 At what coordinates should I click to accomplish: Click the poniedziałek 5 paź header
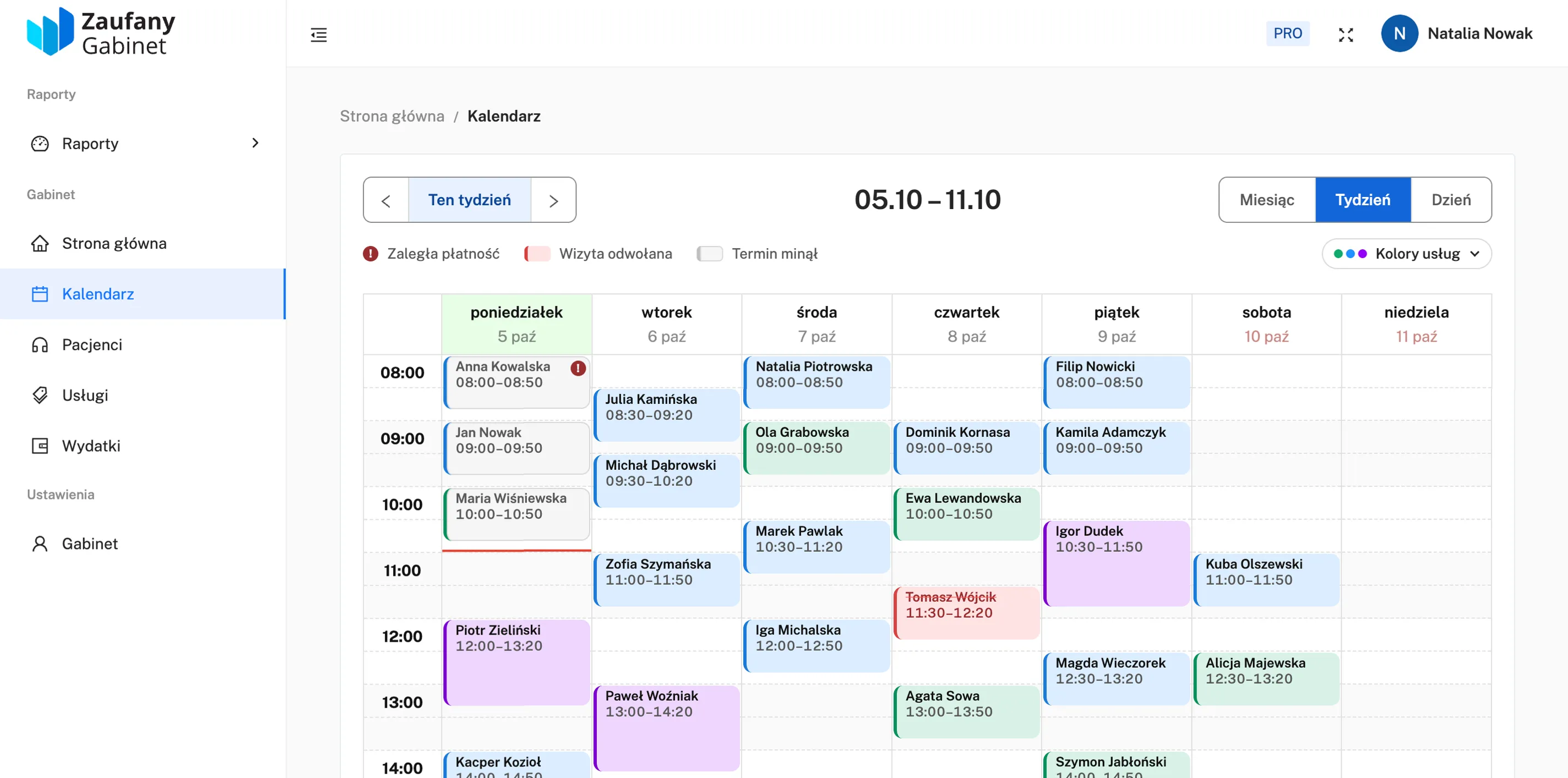tap(516, 324)
